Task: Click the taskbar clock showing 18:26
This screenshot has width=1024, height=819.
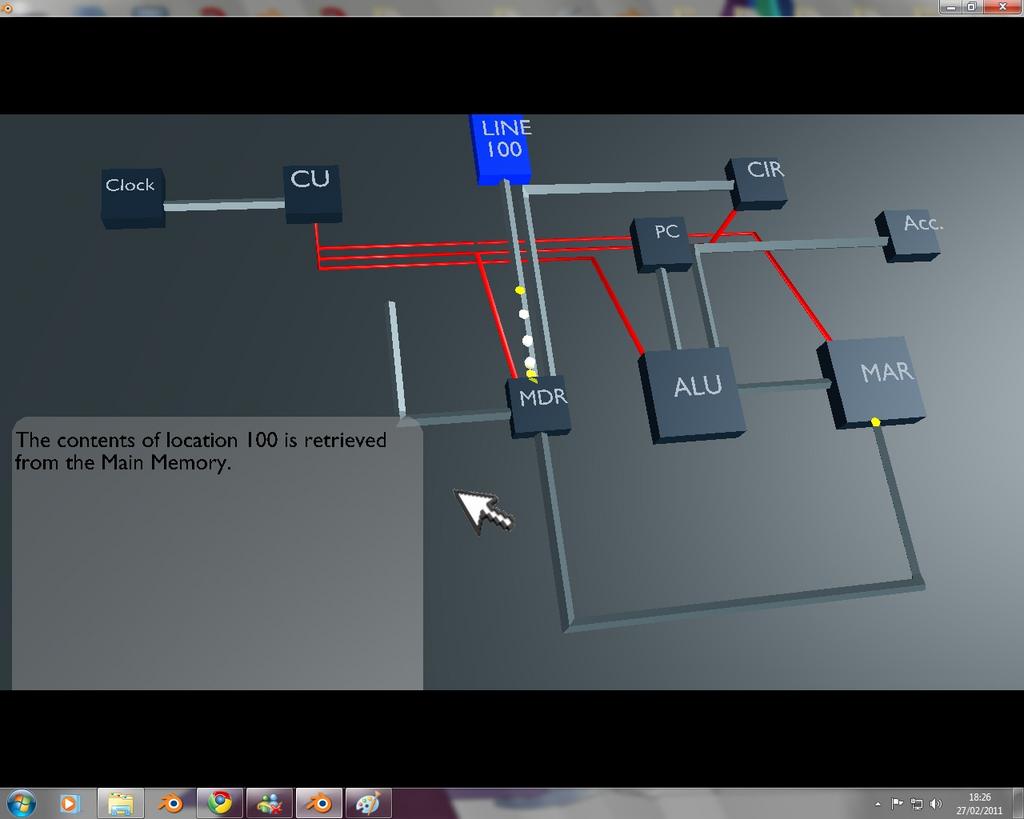Action: pos(979,803)
